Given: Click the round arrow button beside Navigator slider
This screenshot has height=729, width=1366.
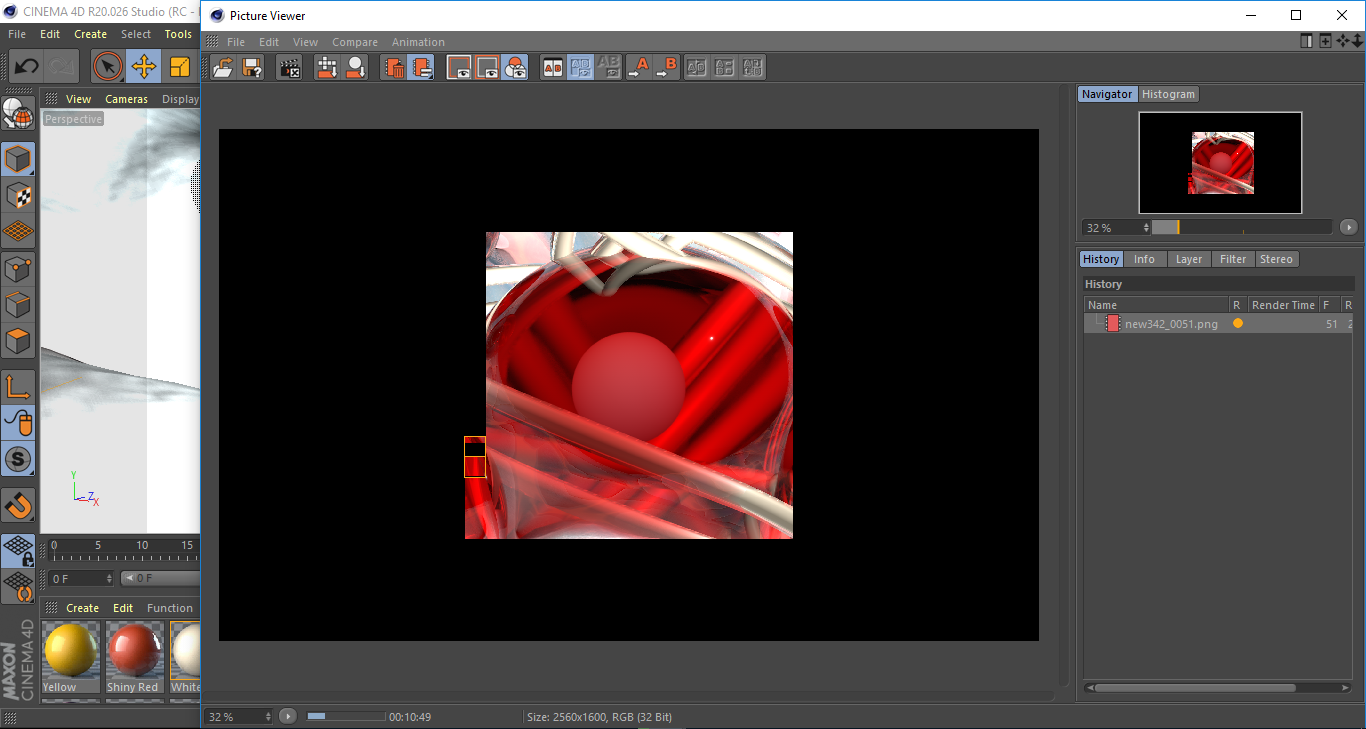Looking at the screenshot, I should (x=1348, y=227).
